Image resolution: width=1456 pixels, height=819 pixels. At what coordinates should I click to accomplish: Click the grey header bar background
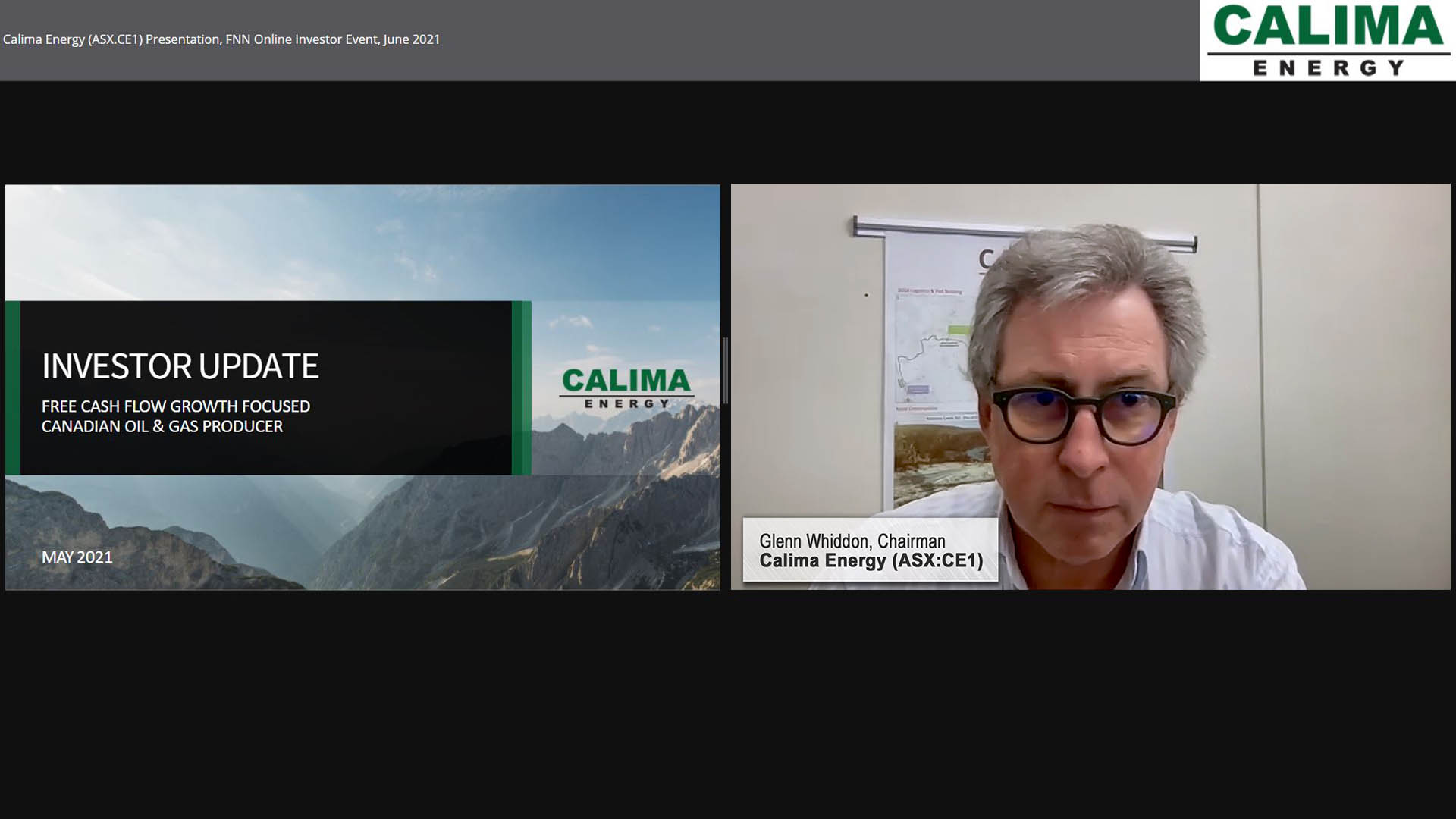[834, 39]
